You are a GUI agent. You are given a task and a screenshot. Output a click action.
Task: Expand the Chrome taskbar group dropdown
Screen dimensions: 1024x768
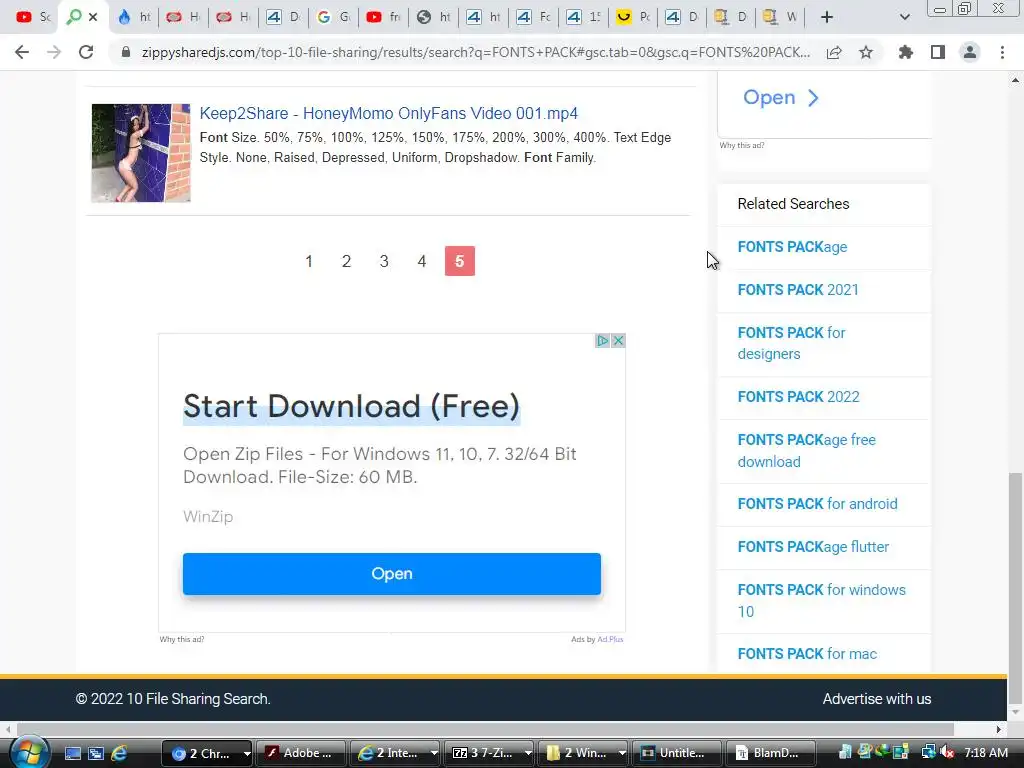click(x=246, y=754)
